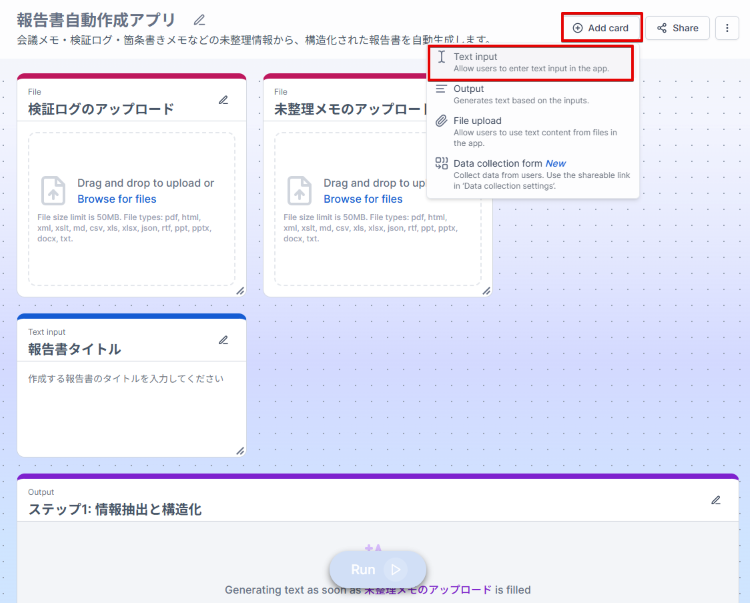
Task: Open the three-dot more options menu
Action: (x=727, y=28)
